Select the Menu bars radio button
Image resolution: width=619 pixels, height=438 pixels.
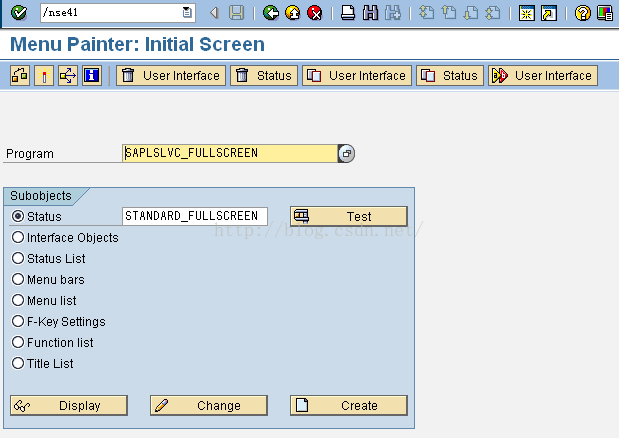[x=18, y=279]
